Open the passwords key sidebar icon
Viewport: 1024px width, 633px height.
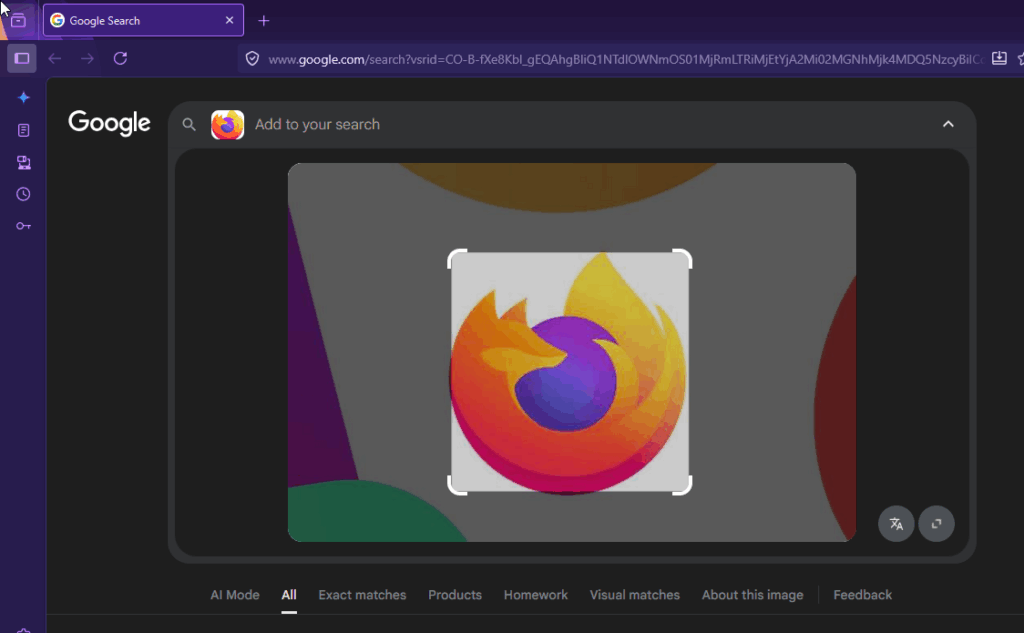pyautogui.click(x=24, y=226)
